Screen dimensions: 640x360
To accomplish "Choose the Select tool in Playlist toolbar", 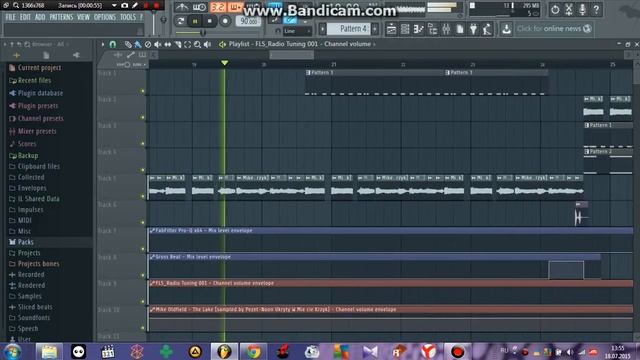I will [x=187, y=44].
